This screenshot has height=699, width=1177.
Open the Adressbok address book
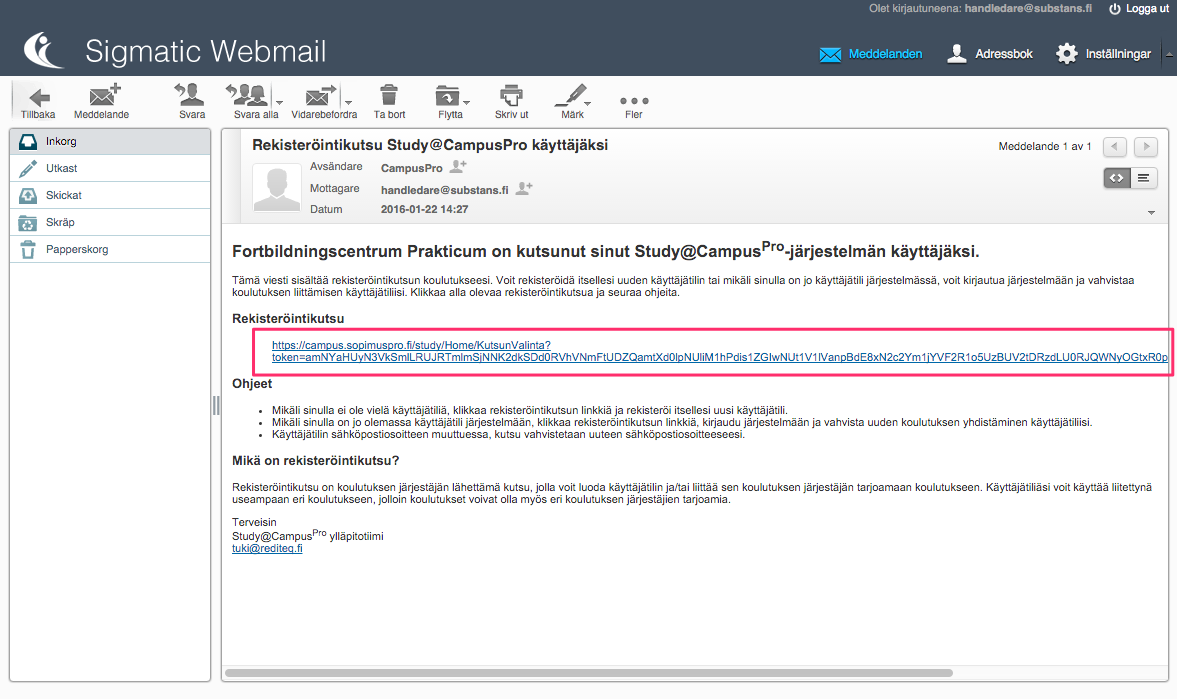[989, 54]
